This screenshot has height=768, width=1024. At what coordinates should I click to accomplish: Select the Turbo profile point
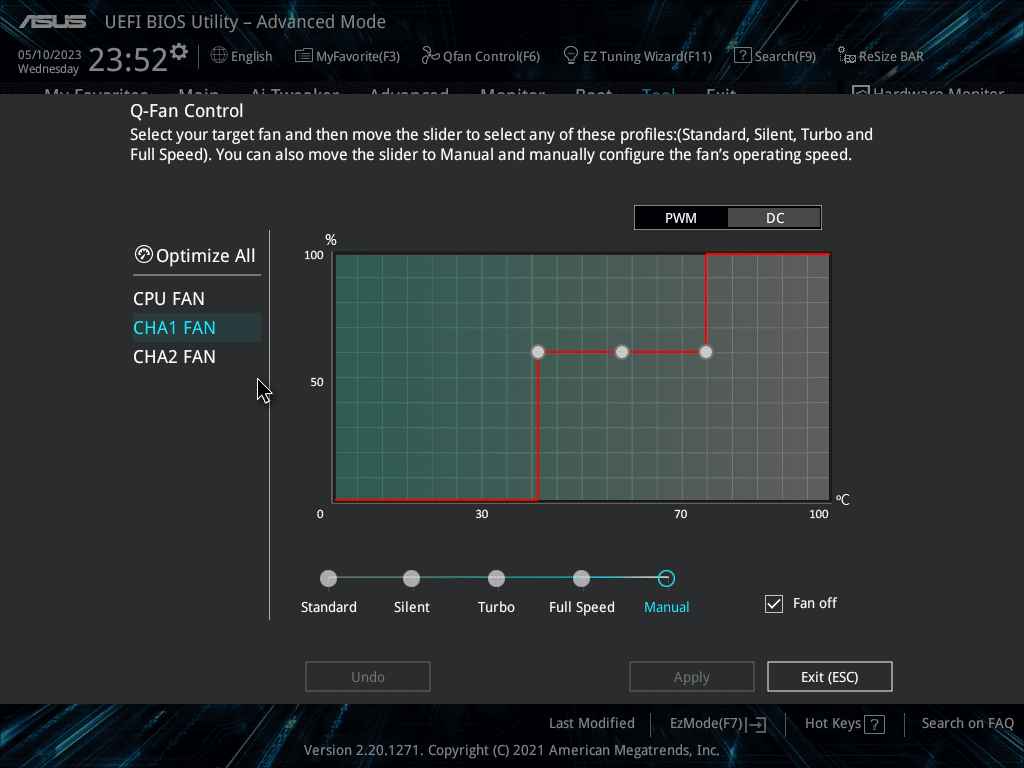(496, 578)
